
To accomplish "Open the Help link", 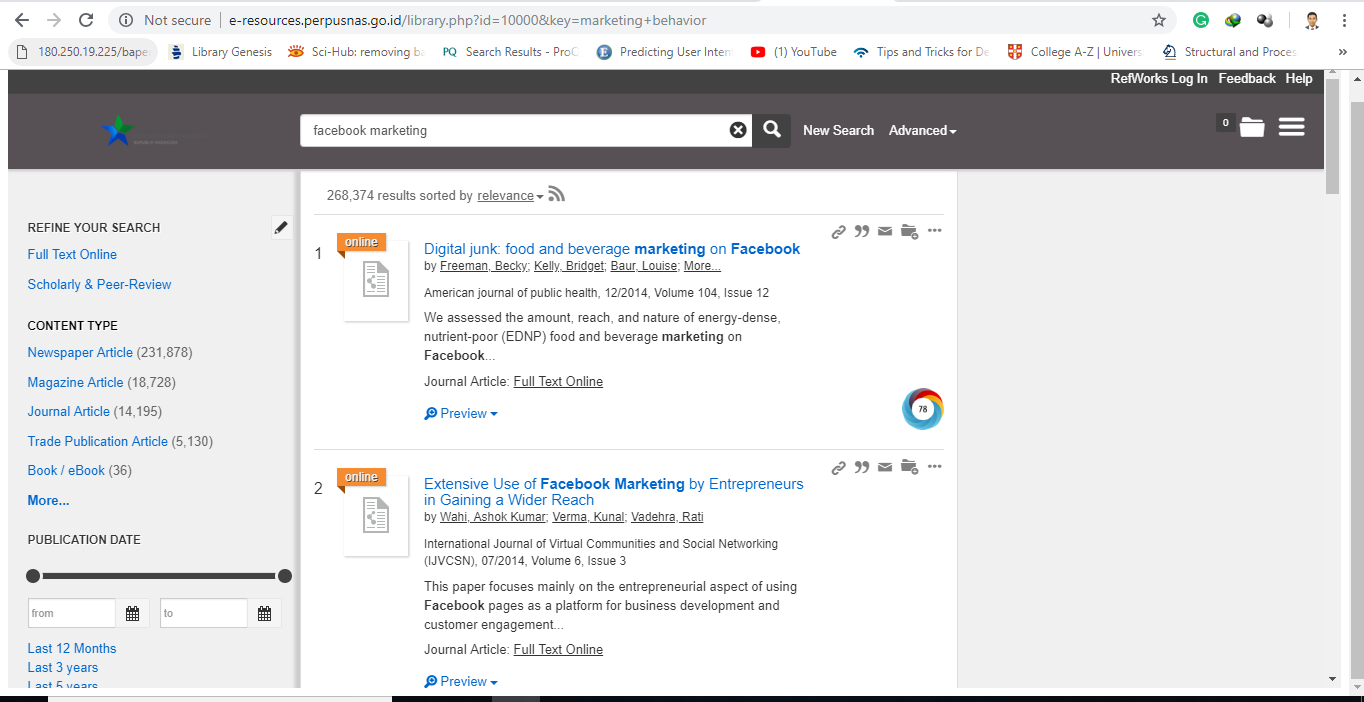I will point(1299,78).
